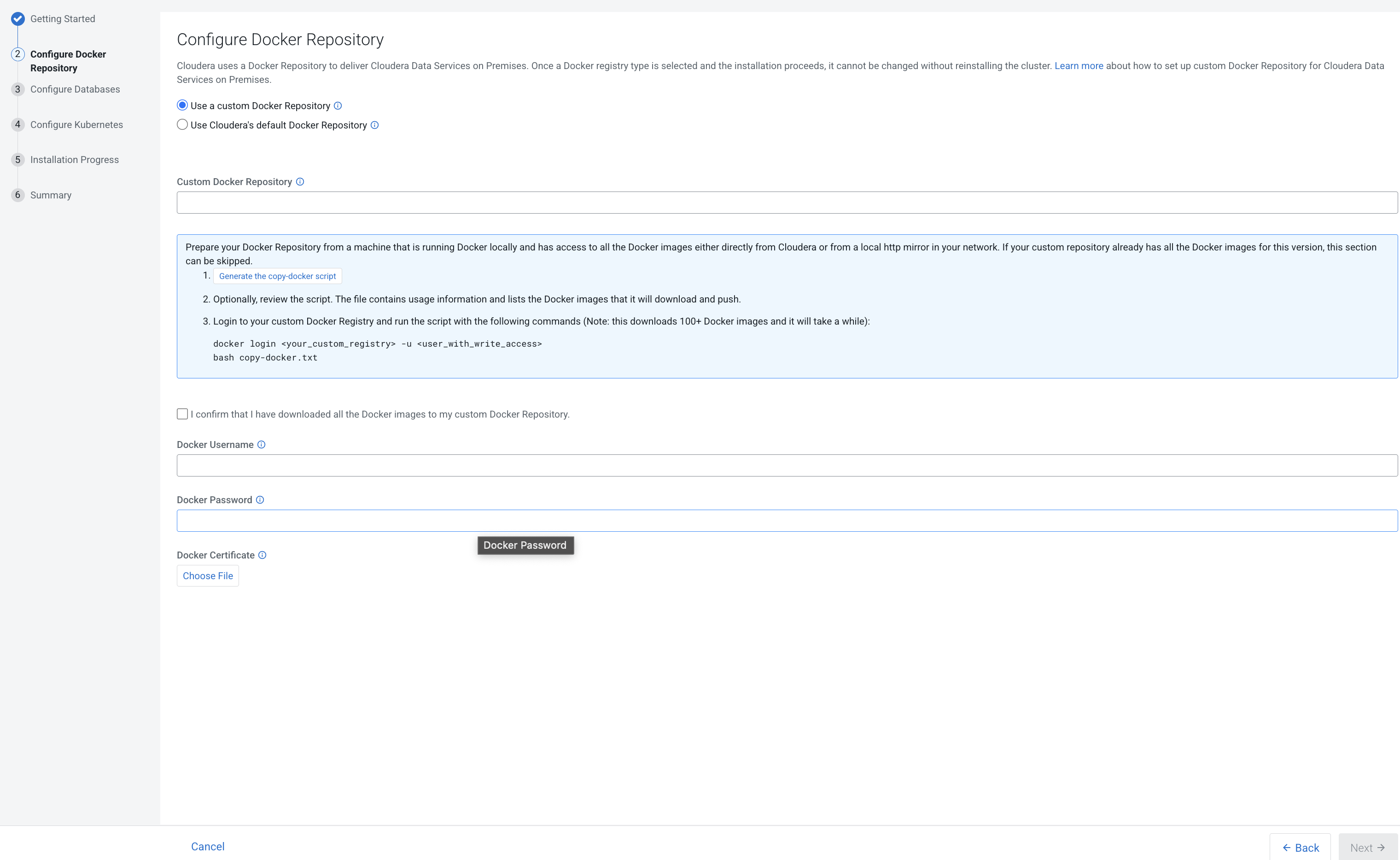Click Cancel at the bottom
1400x860 pixels.
(x=208, y=846)
